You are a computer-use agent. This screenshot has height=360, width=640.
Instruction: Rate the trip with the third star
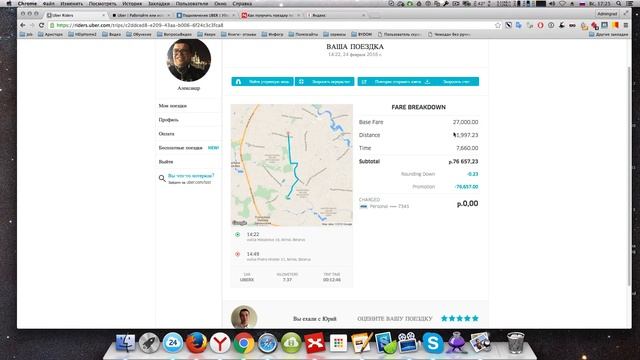tap(460, 318)
